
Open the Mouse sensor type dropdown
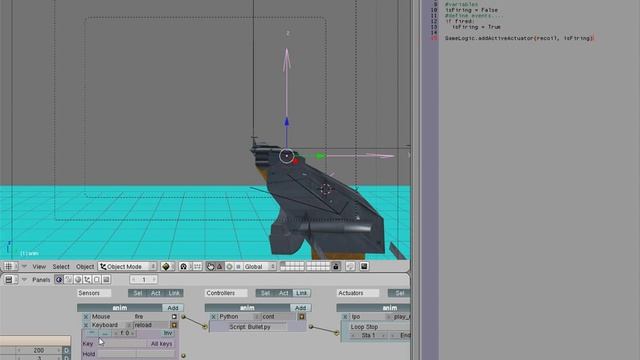tap(110, 317)
